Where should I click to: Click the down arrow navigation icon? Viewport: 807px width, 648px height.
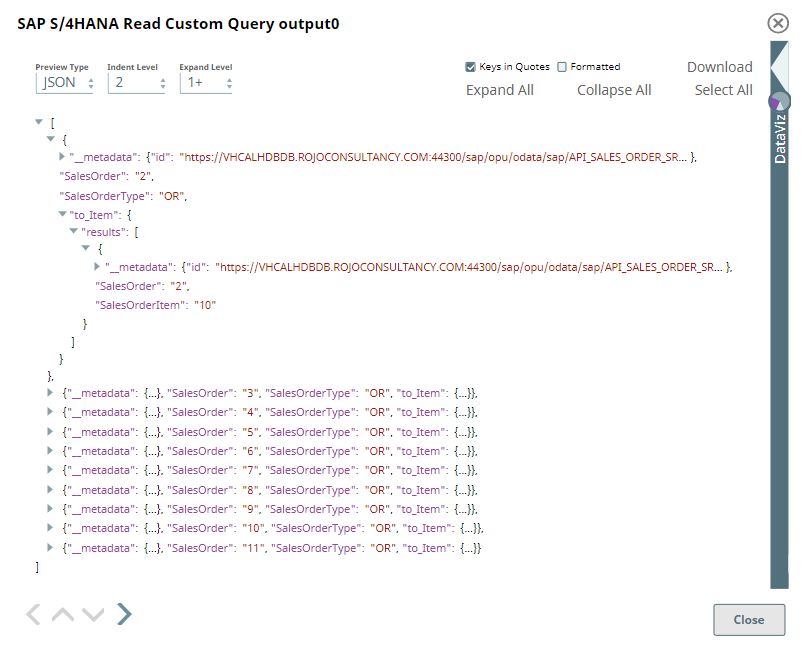[93, 615]
